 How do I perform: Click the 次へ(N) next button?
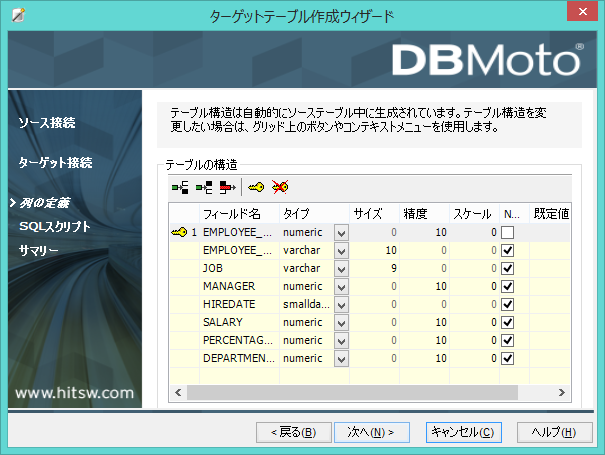(x=372, y=432)
